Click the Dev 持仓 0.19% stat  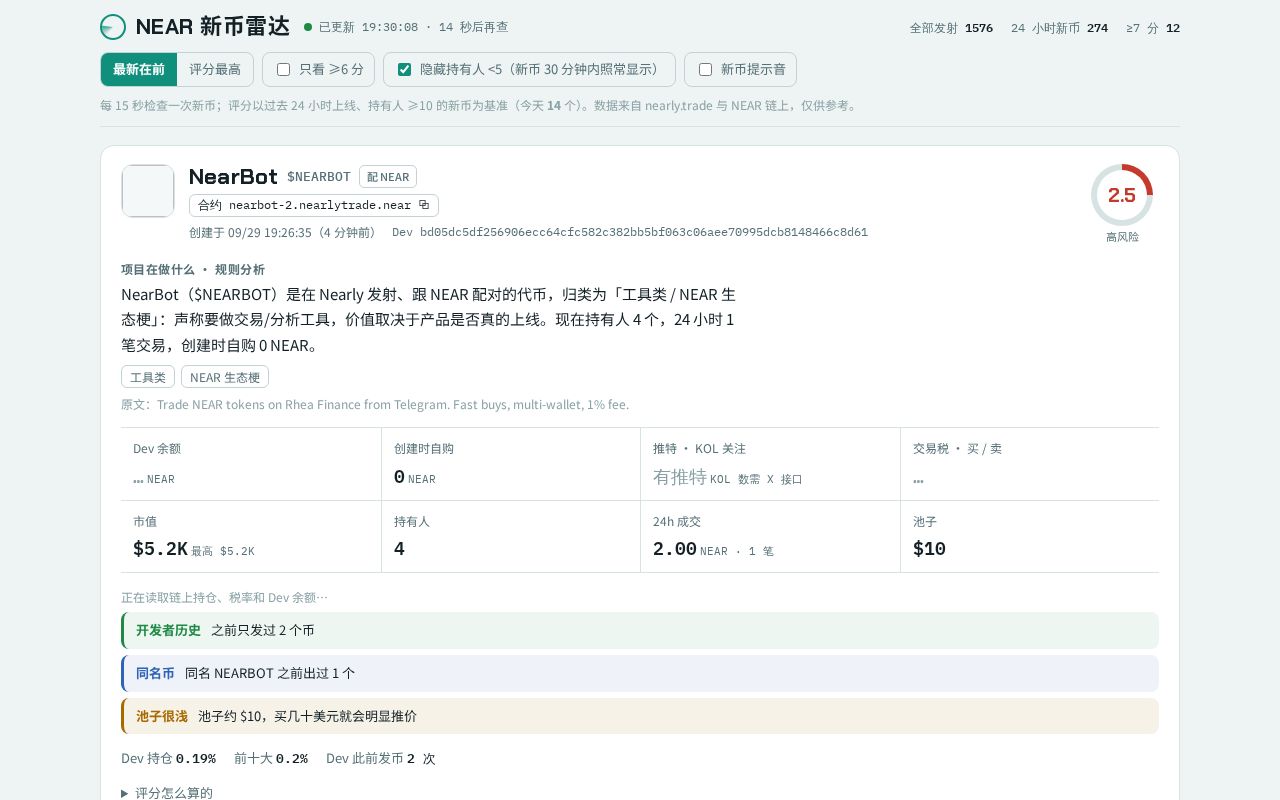(168, 759)
